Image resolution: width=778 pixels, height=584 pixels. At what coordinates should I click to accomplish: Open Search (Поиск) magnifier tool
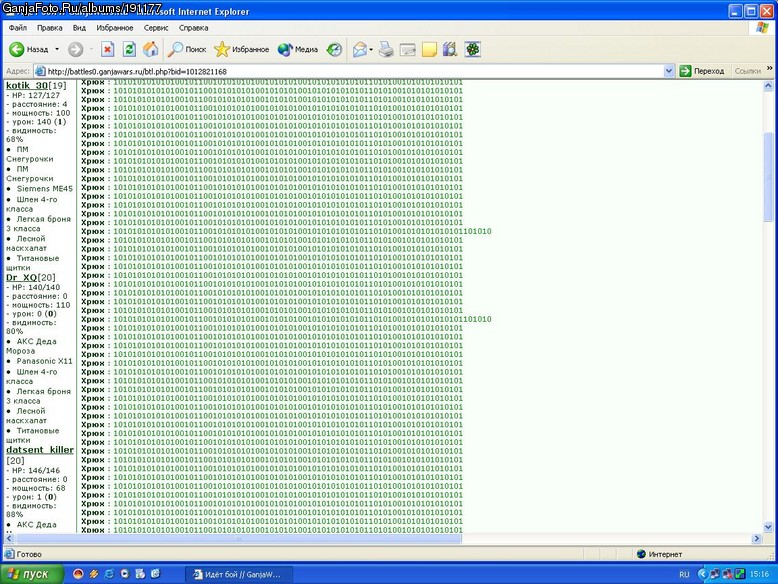(x=187, y=49)
